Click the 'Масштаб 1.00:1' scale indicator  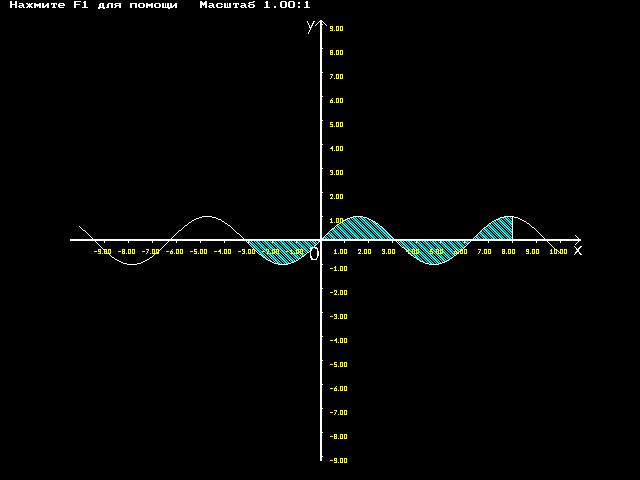pos(255,5)
